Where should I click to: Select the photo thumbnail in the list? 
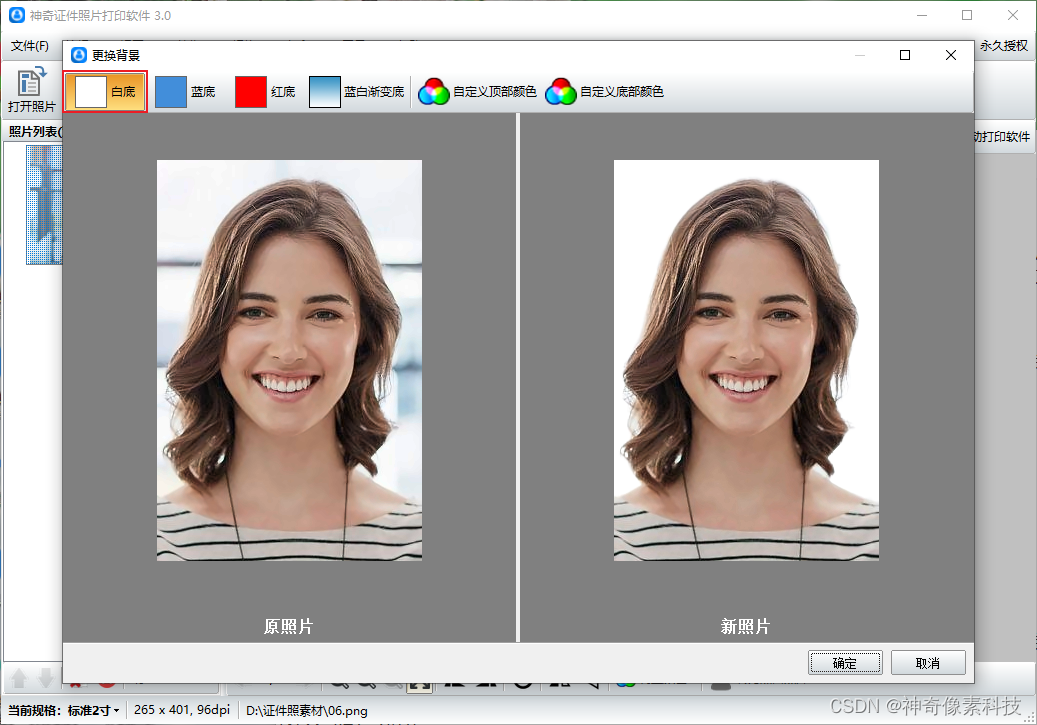pos(44,204)
